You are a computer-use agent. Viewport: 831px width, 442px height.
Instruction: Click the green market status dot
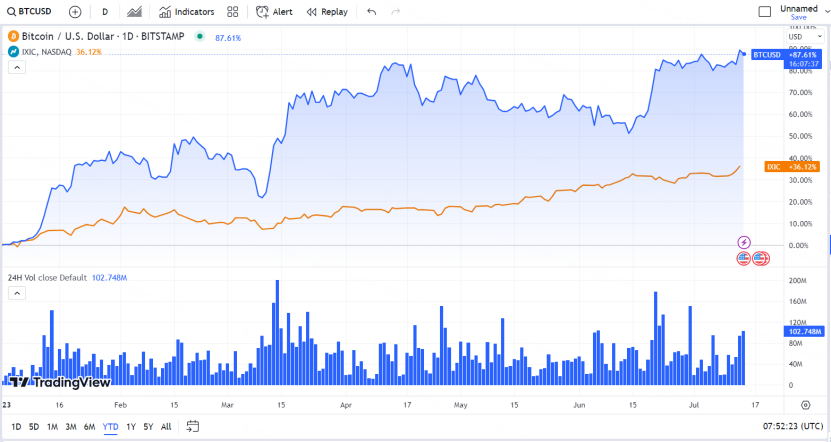click(199, 37)
